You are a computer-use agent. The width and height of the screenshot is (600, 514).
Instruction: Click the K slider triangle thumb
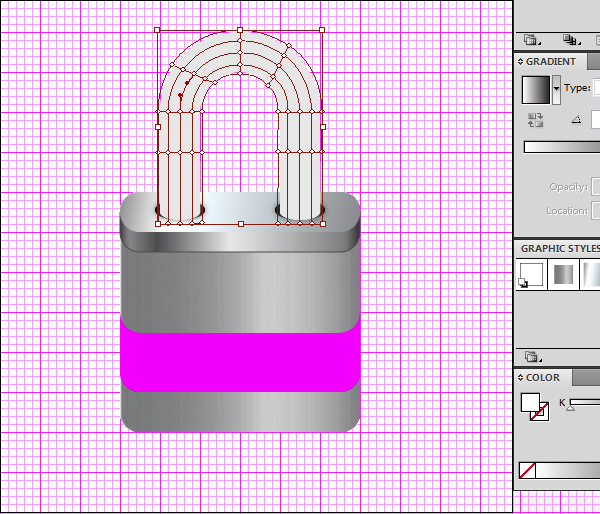pyautogui.click(x=571, y=408)
